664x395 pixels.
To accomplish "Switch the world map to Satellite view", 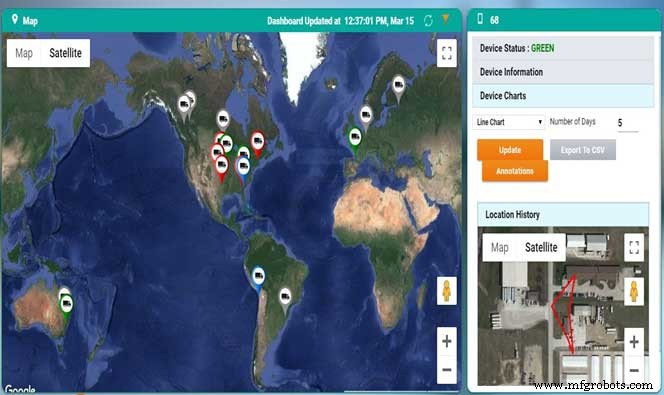I will 65,53.
